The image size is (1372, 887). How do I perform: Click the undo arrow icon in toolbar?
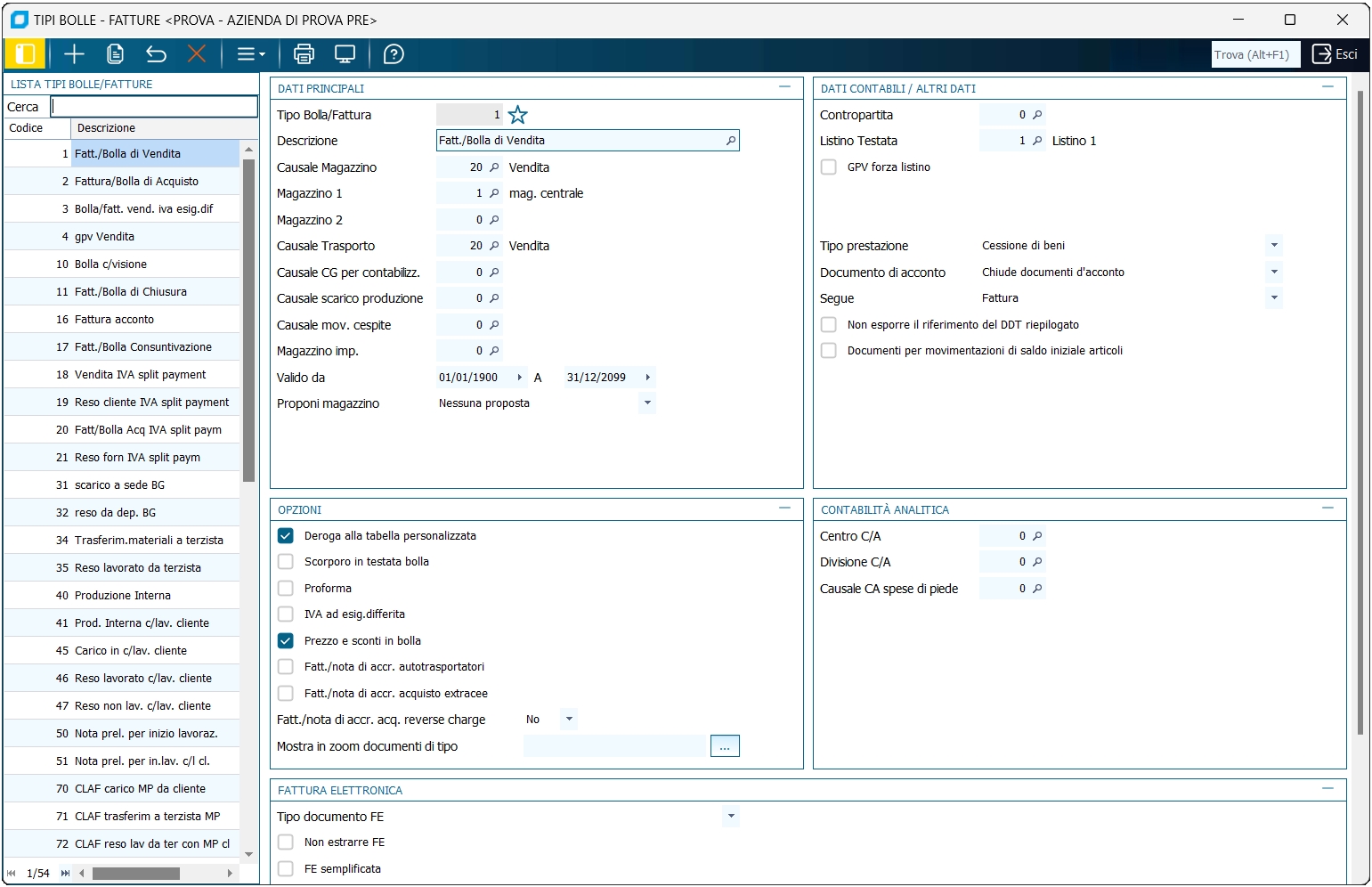pos(156,54)
